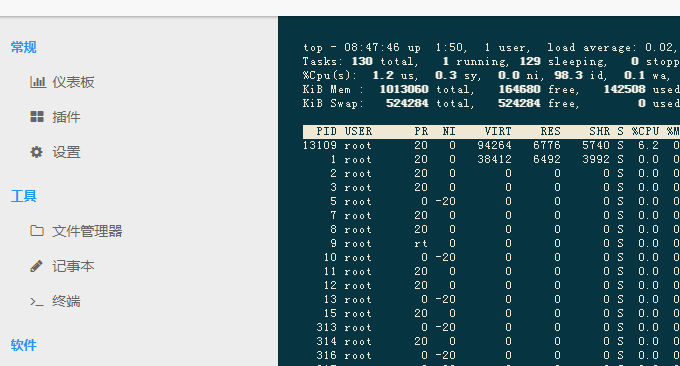
Task: Click the row for PID 316
Action: pyautogui.click(x=491, y=355)
